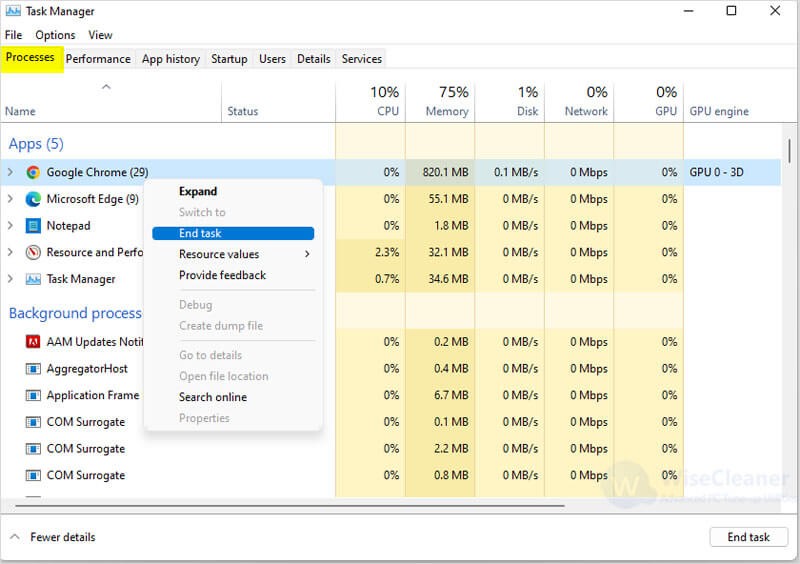Image resolution: width=800 pixels, height=564 pixels.
Task: Click Edge's 55.1 MB memory value
Action: click(448, 199)
